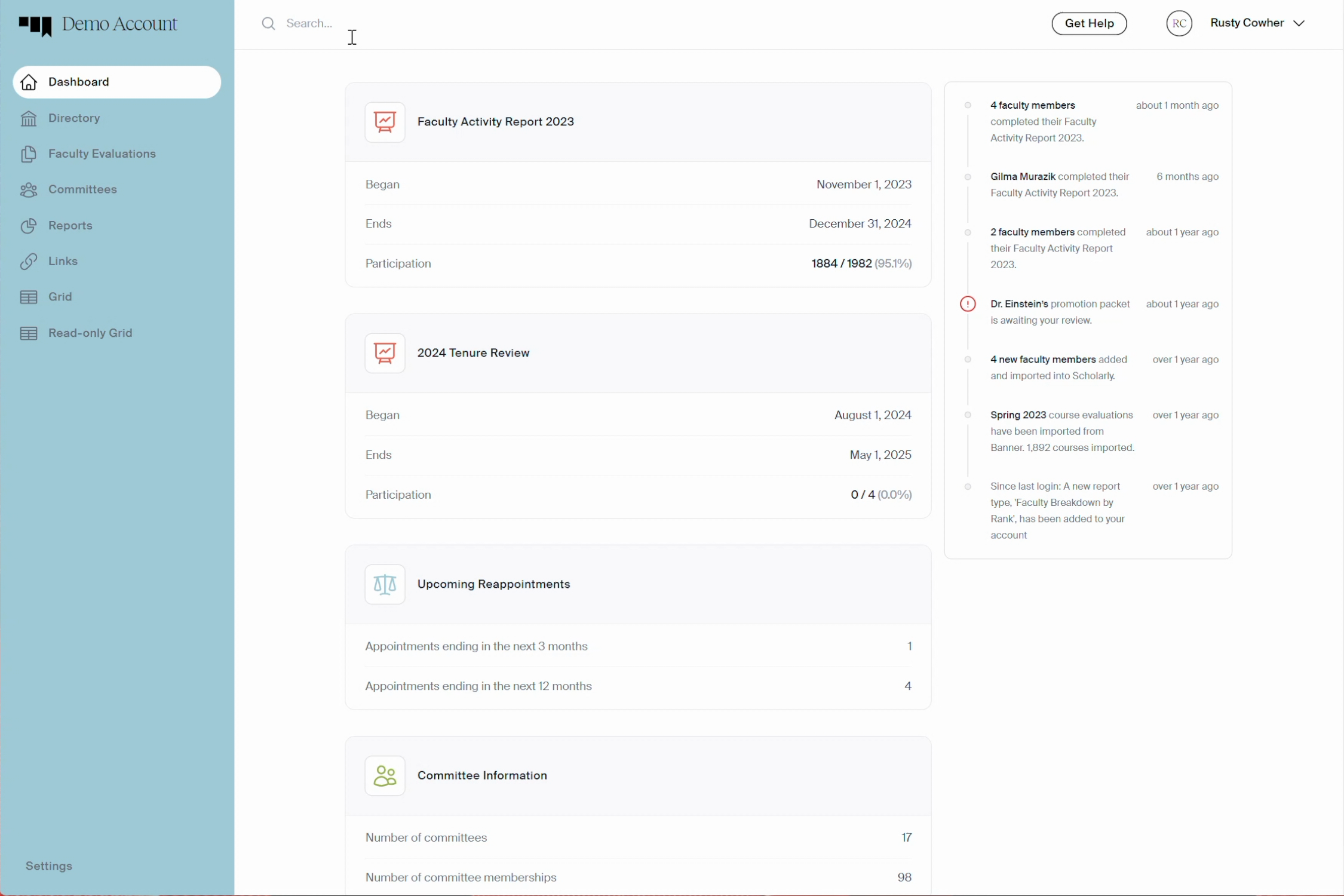This screenshot has width=1344, height=896.
Task: Click the RC avatar circle
Action: [x=1179, y=23]
